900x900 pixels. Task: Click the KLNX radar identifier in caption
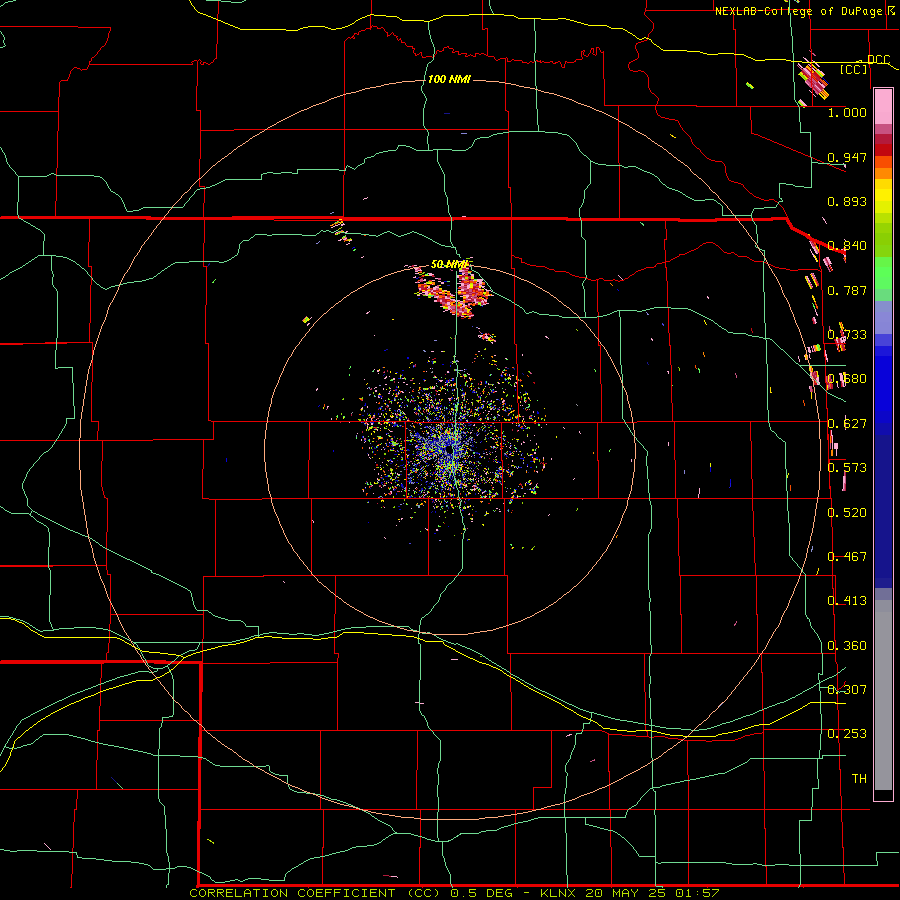click(x=557, y=893)
